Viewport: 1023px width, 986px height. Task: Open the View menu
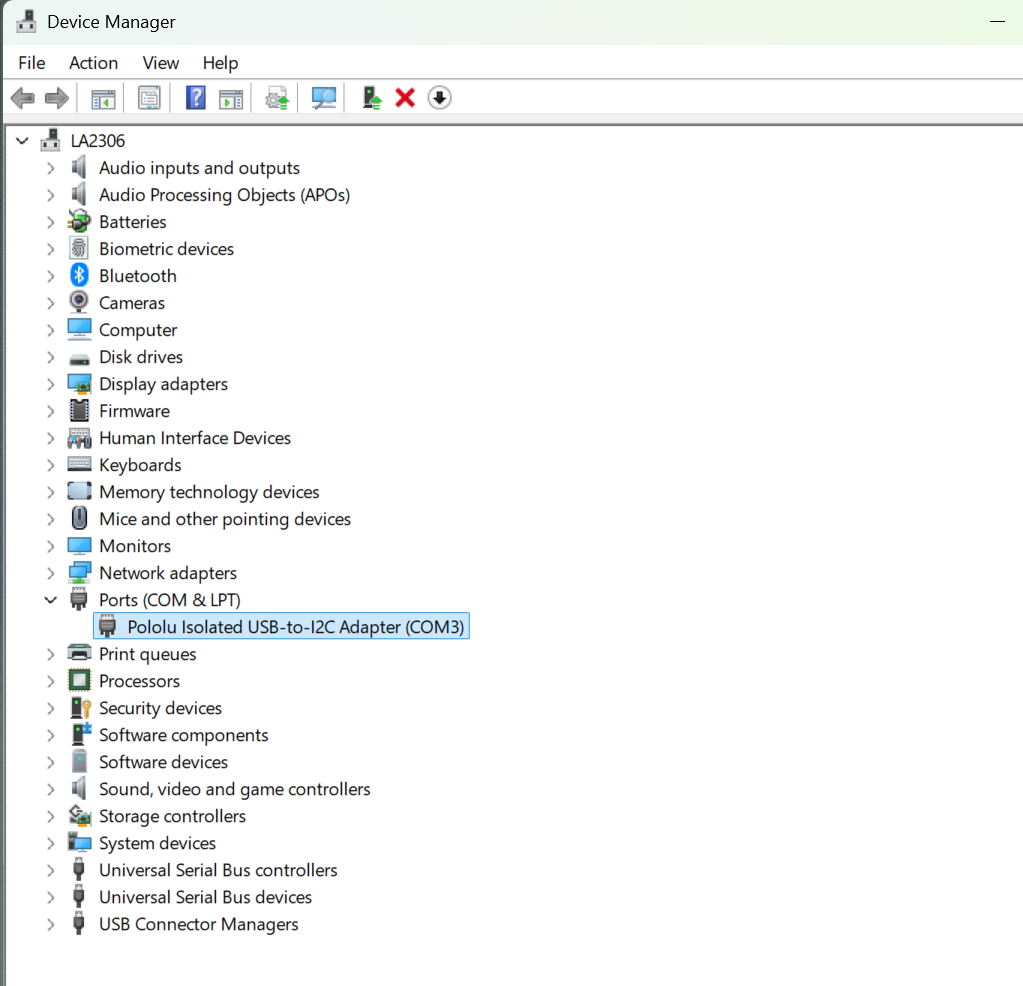click(x=160, y=63)
